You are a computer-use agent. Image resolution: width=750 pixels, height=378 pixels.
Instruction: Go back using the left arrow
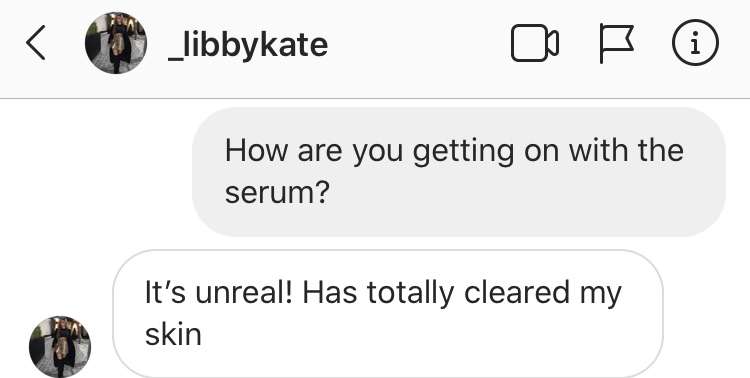click(36, 43)
